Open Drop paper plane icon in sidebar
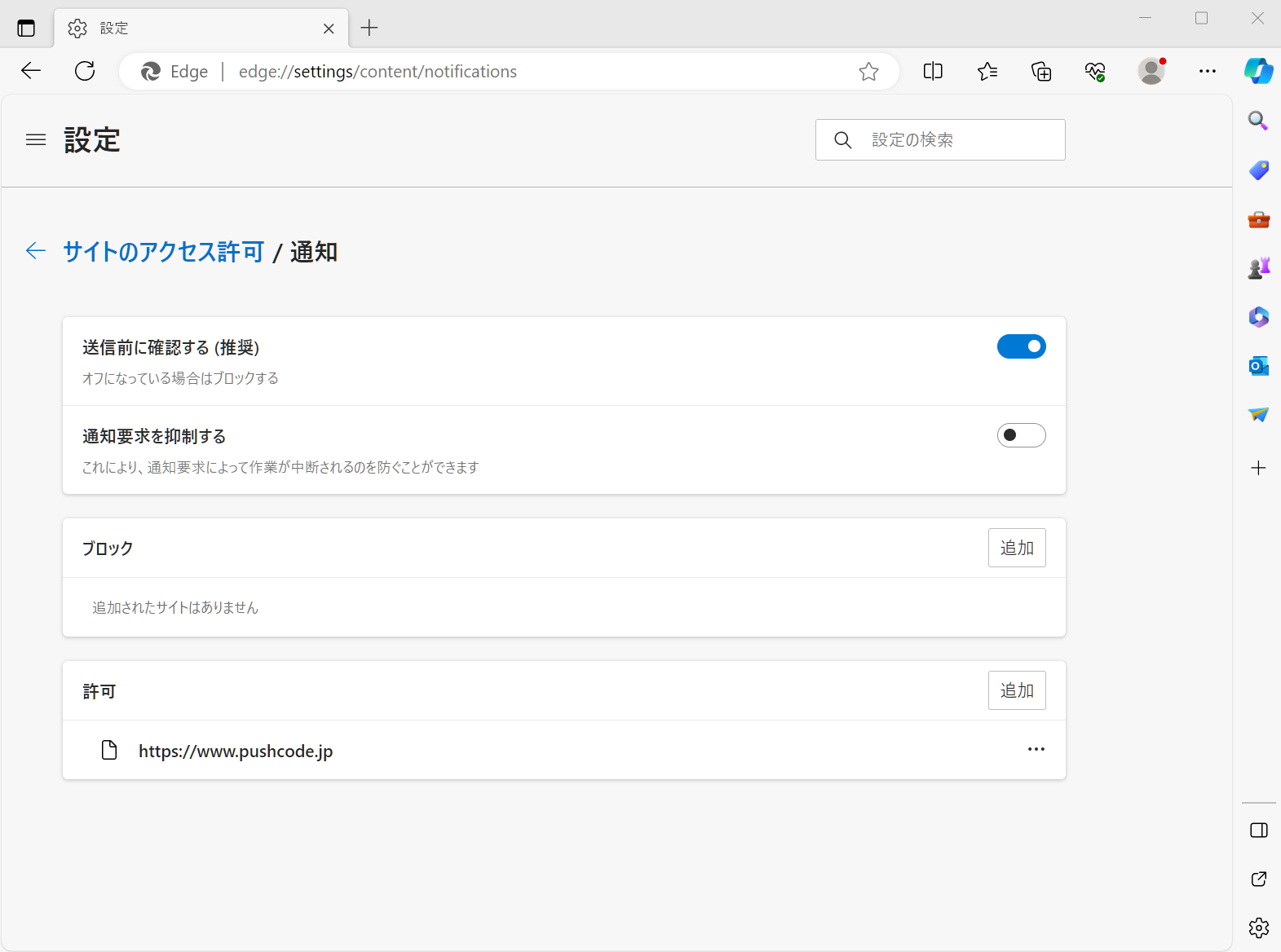1281x952 pixels. pos(1258,415)
